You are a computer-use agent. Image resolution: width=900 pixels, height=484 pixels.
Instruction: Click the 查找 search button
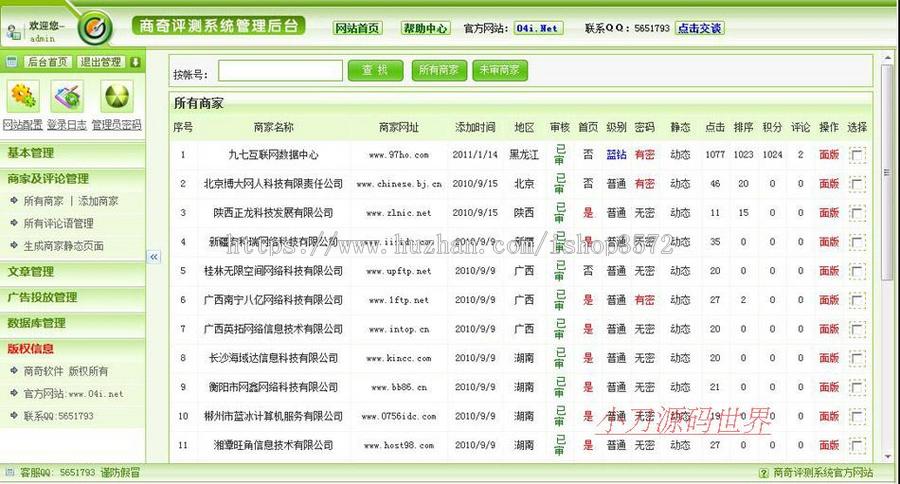[375, 70]
